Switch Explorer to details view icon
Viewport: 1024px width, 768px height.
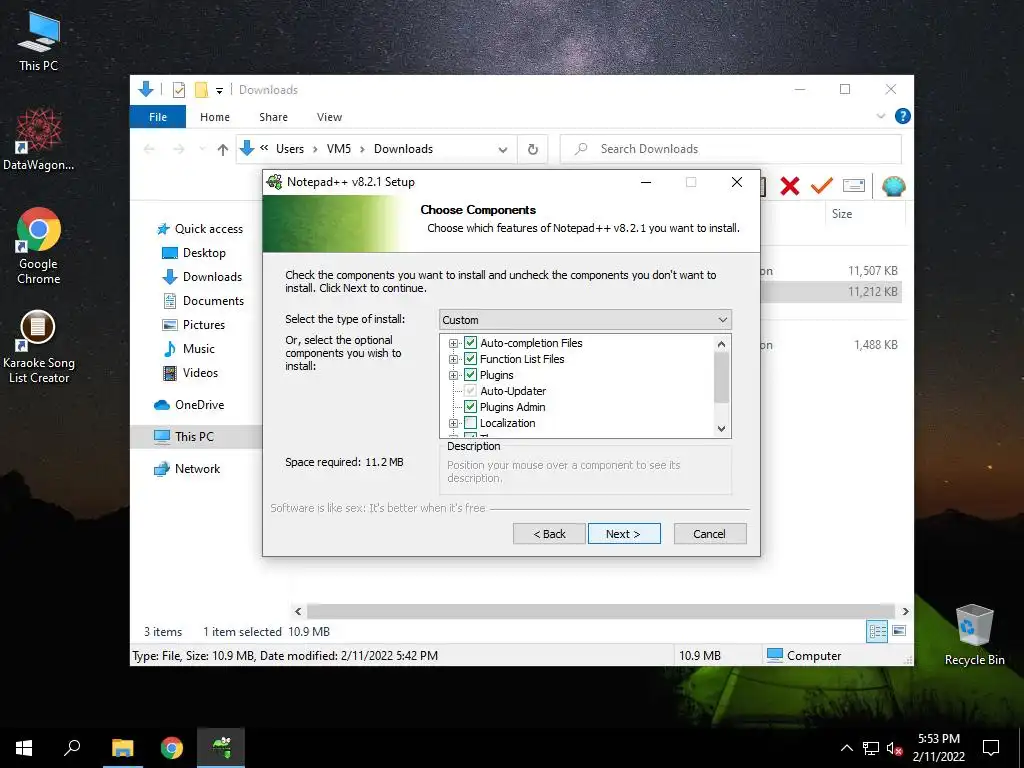pos(876,631)
